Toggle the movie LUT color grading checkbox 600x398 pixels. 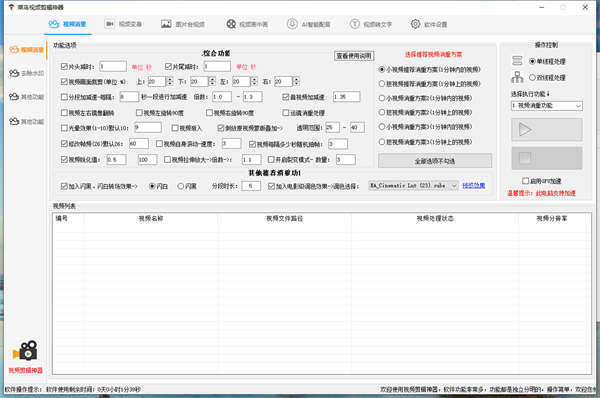pos(271,186)
